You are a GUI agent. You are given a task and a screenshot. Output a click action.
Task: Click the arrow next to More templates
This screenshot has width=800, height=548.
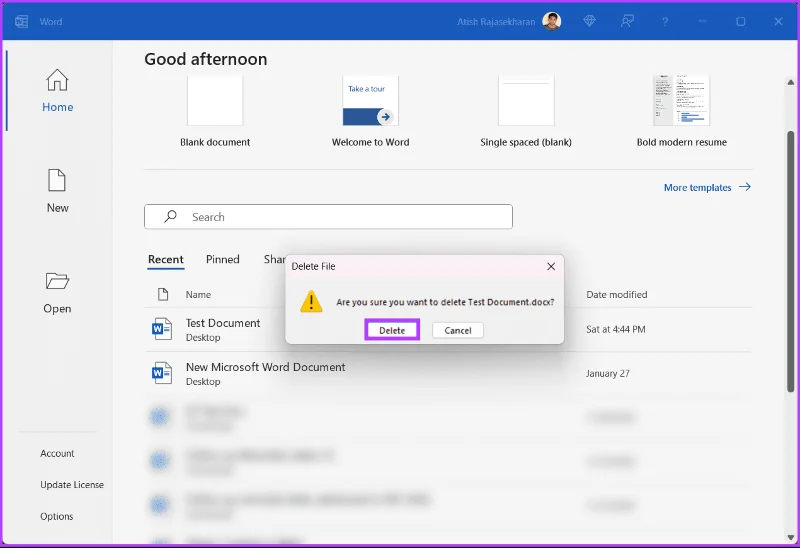(x=745, y=187)
